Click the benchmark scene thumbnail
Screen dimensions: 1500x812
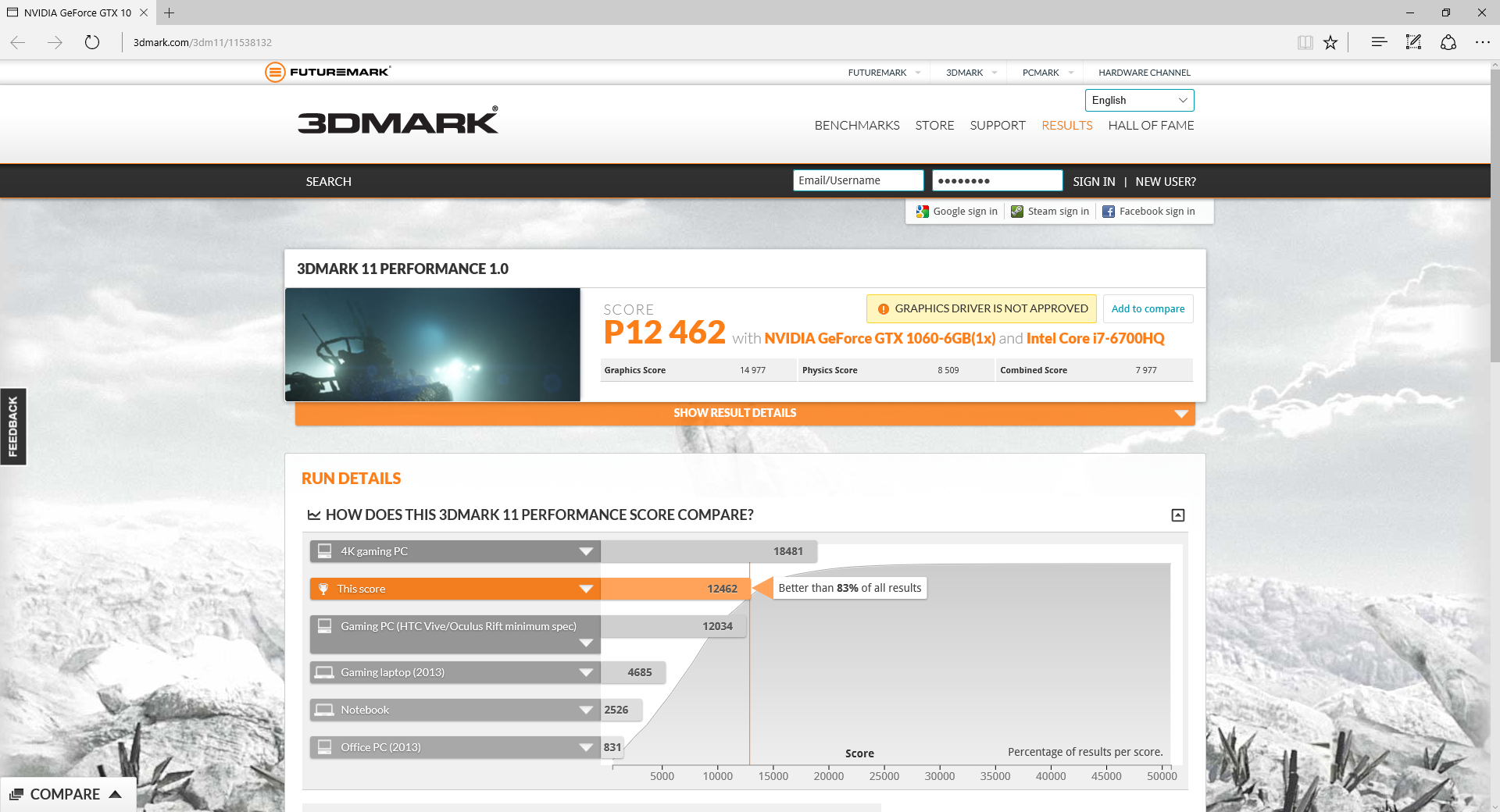click(433, 344)
